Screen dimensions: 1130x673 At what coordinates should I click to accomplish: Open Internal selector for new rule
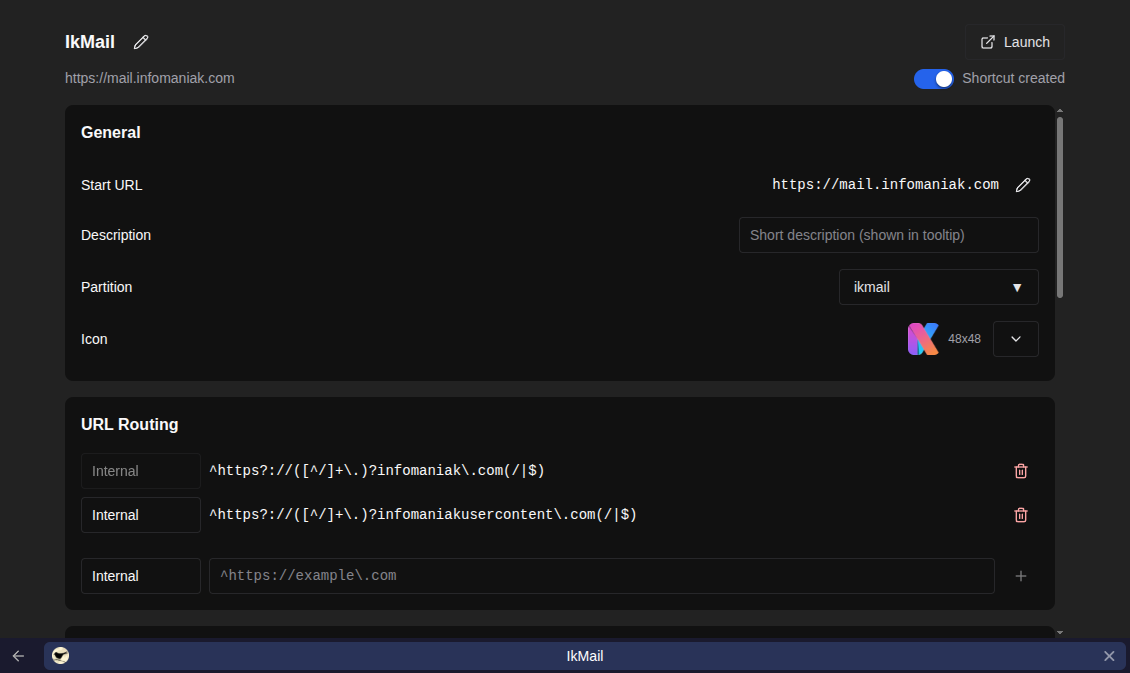141,576
